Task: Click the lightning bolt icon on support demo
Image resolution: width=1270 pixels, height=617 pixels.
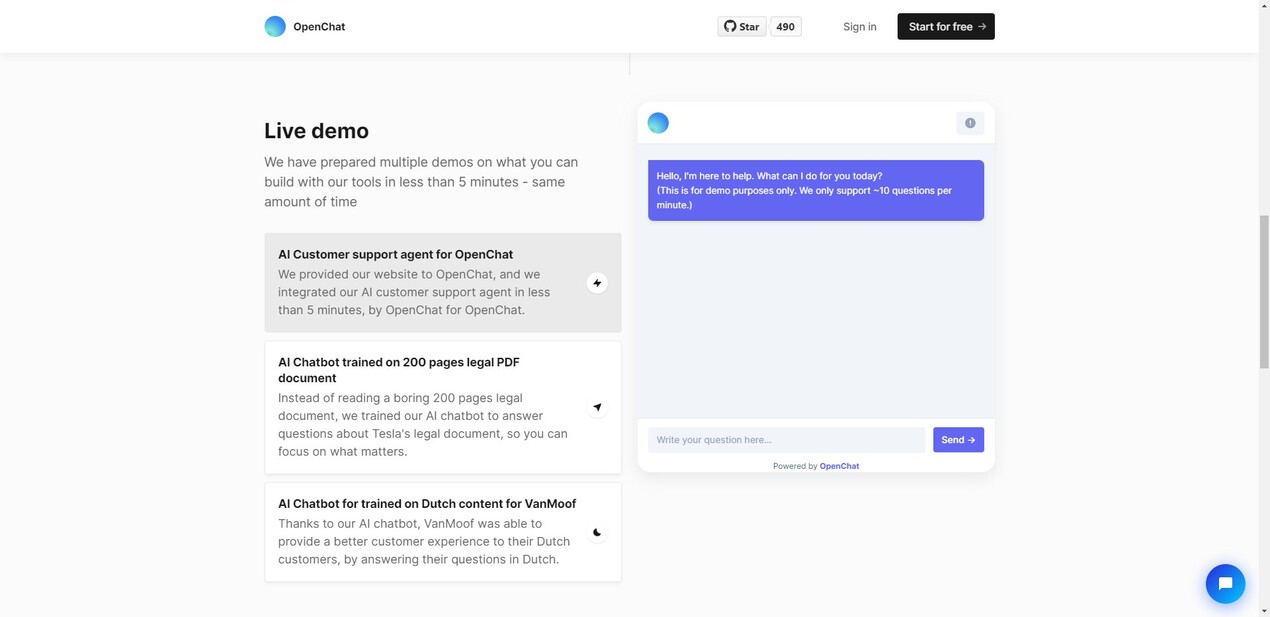Action: [597, 283]
